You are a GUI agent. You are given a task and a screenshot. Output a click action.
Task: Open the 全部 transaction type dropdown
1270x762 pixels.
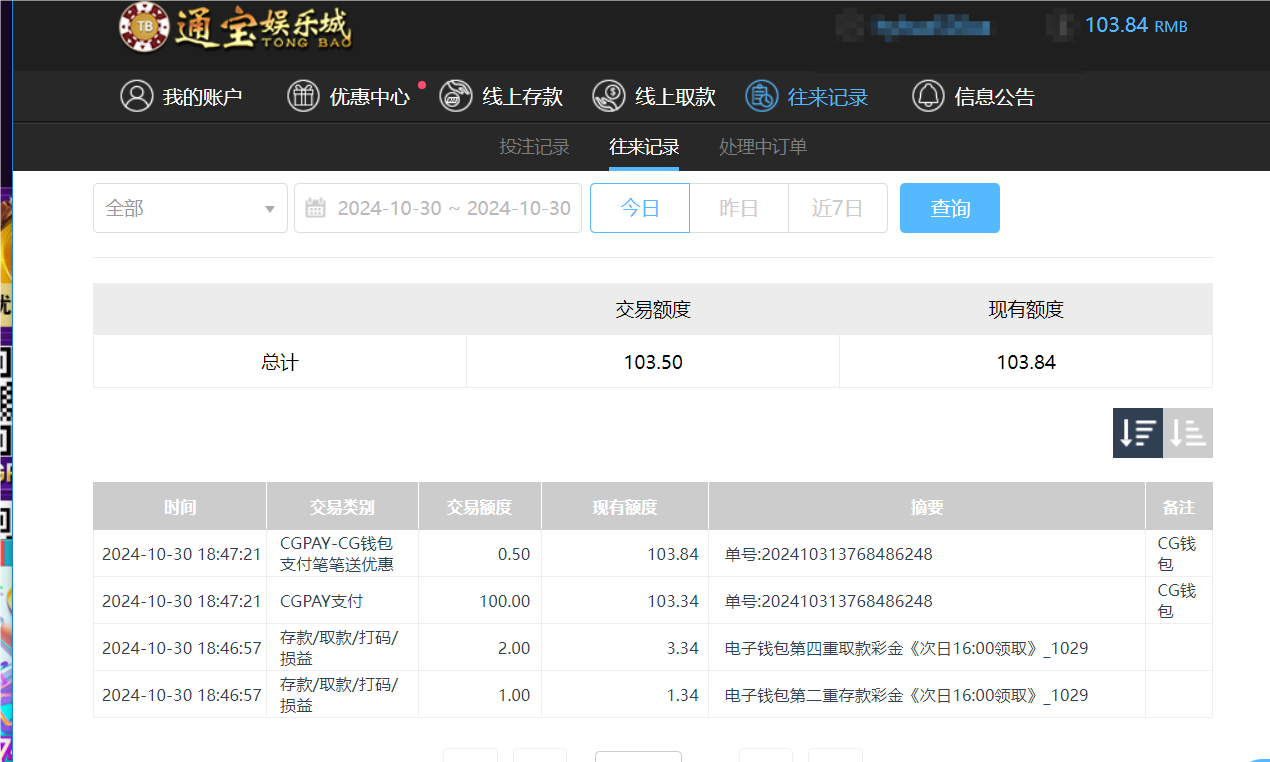tap(190, 208)
